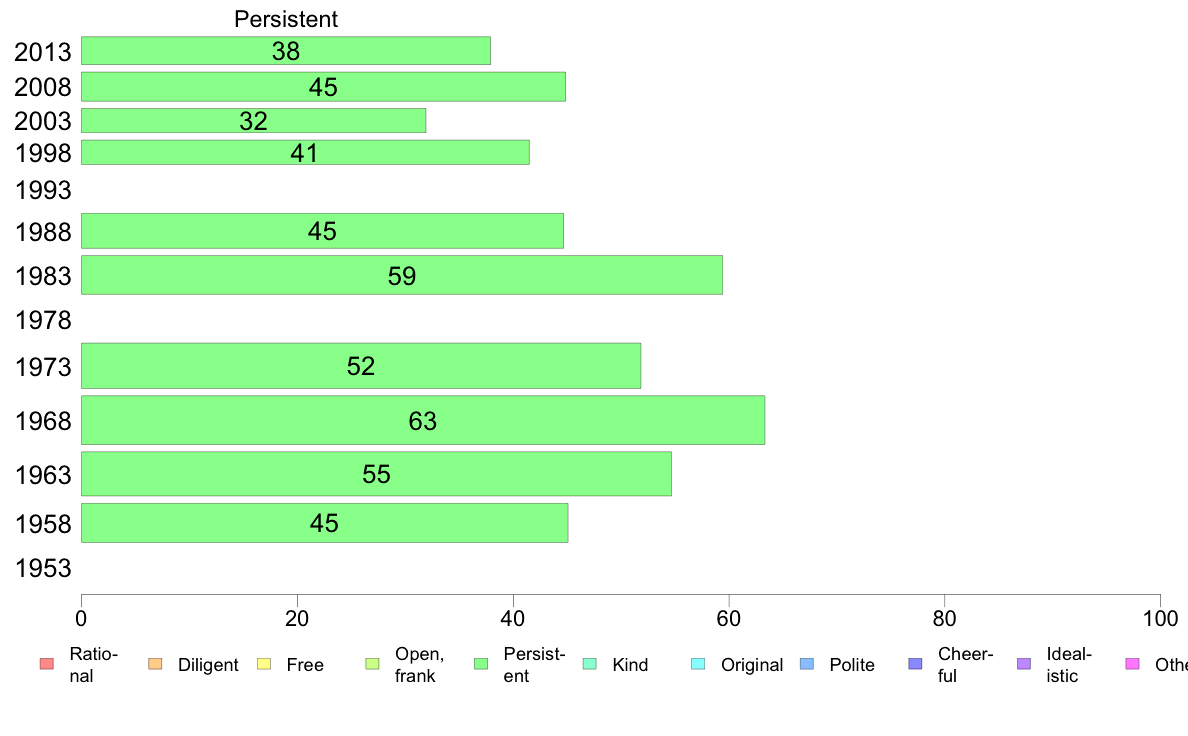The width and height of the screenshot is (1188, 736).
Task: Select the Cheerful legend color swatch
Action: (x=915, y=664)
